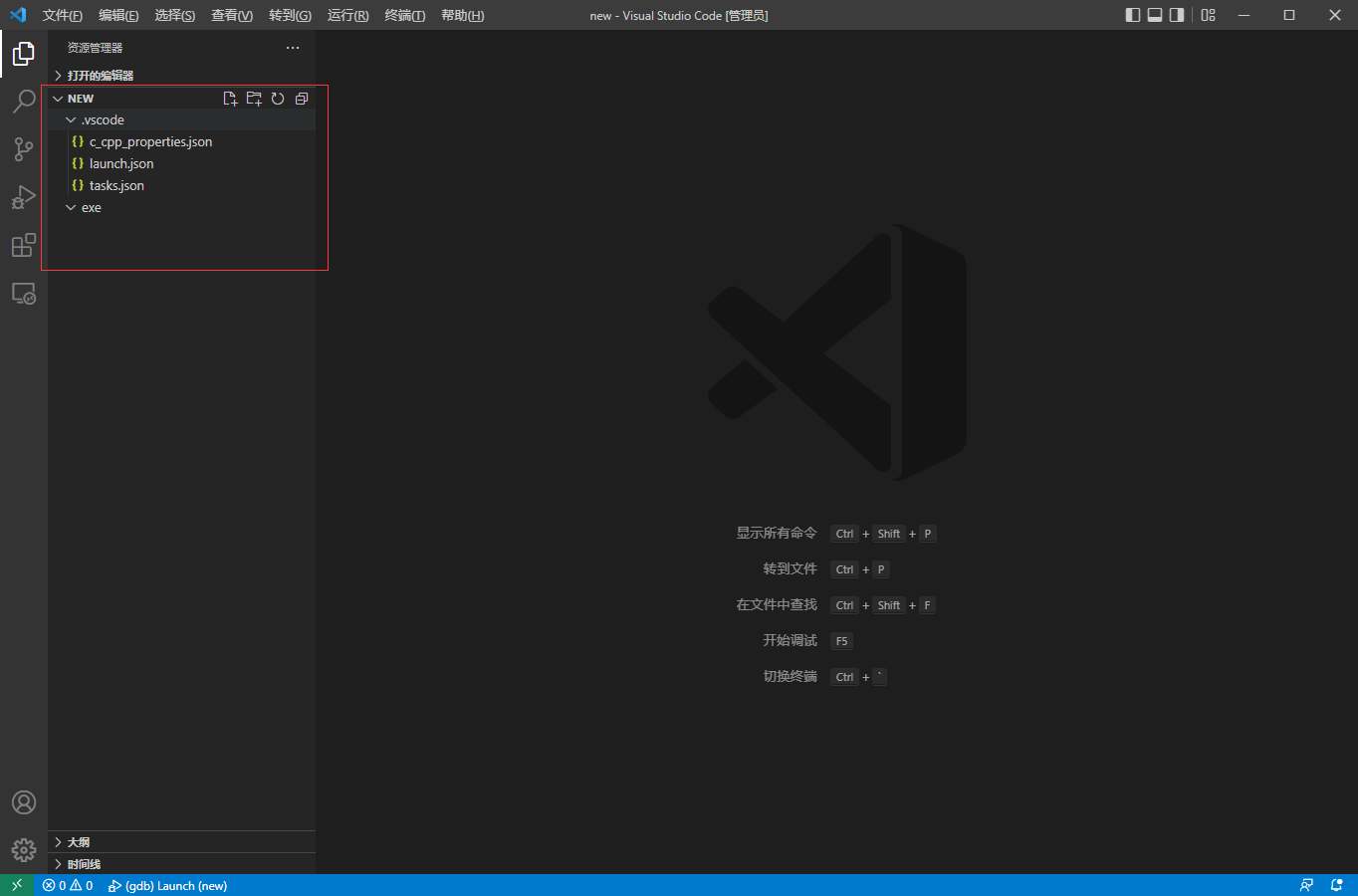1358x896 pixels.
Task: Open the 文件(F) menu
Action: (x=62, y=15)
